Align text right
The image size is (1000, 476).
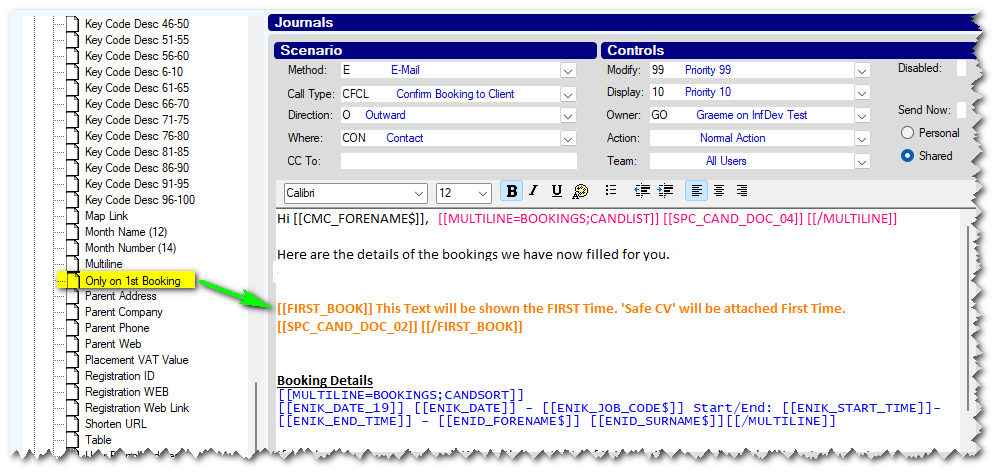coord(742,191)
